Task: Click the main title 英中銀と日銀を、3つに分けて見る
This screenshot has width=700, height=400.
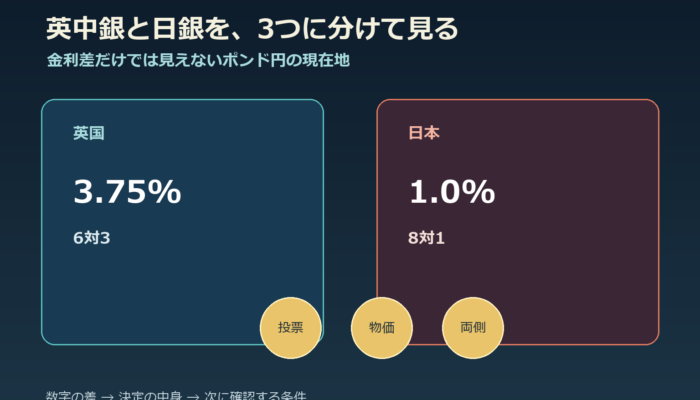Action: tap(252, 29)
